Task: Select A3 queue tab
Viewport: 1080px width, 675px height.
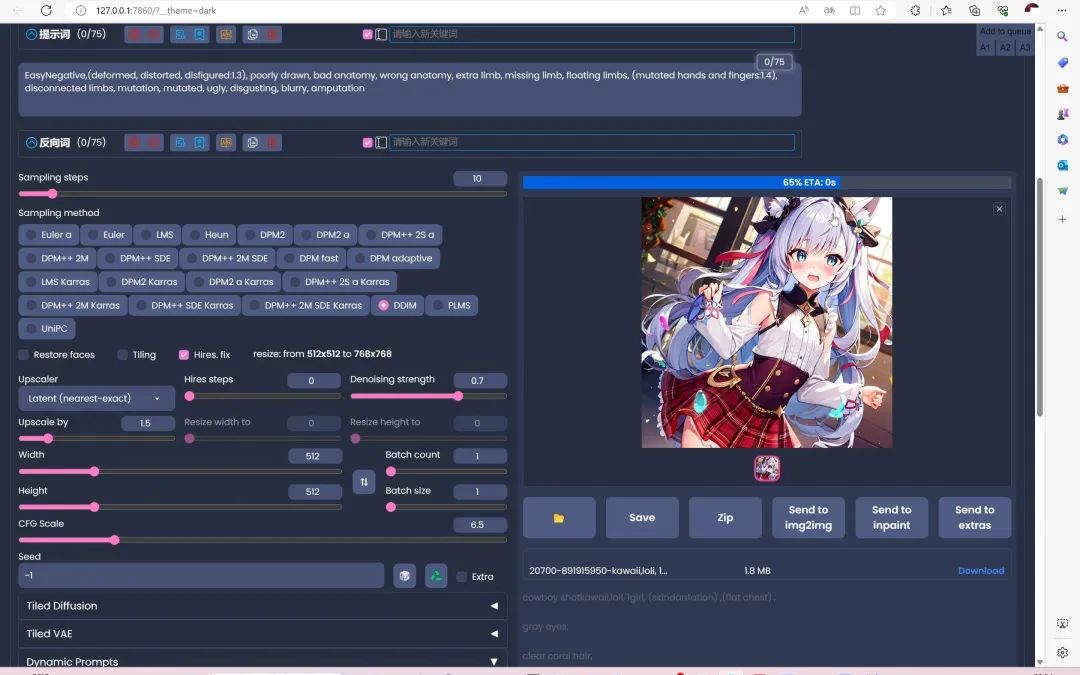Action: [1025, 48]
